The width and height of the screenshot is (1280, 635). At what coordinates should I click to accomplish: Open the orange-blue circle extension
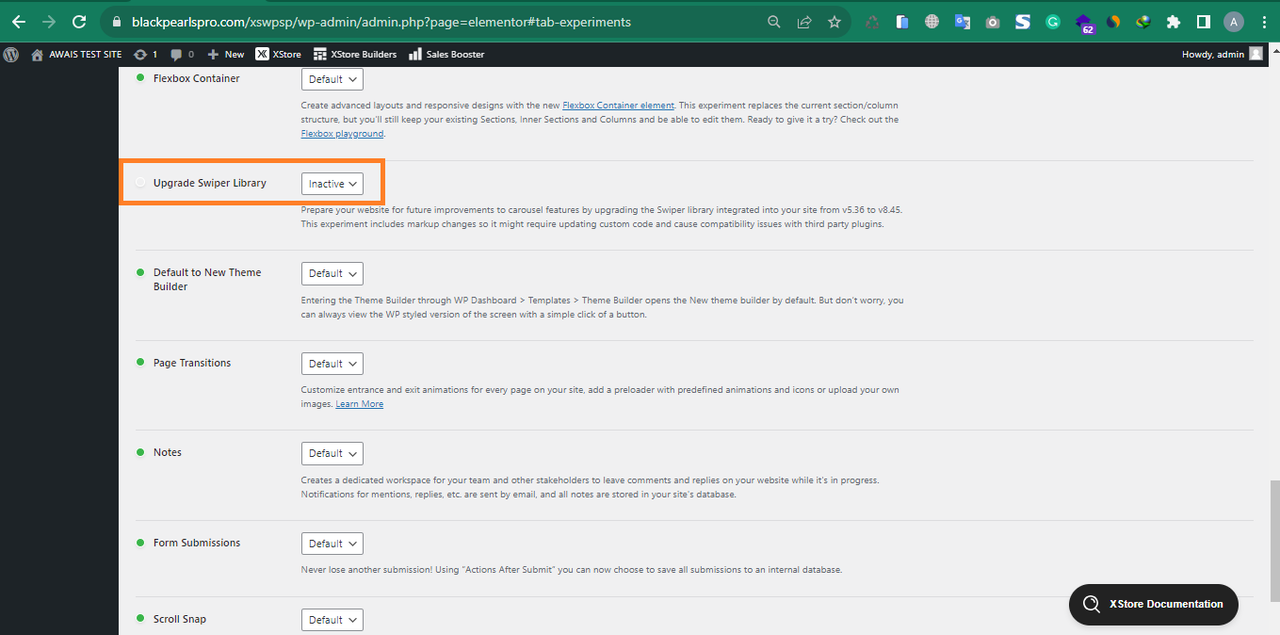click(1114, 21)
